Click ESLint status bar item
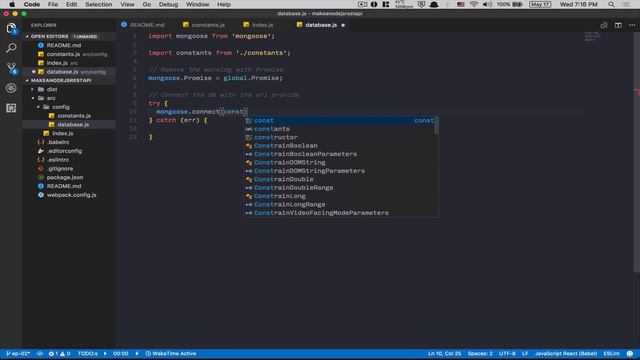Viewport: 640px width, 360px height. point(611,353)
